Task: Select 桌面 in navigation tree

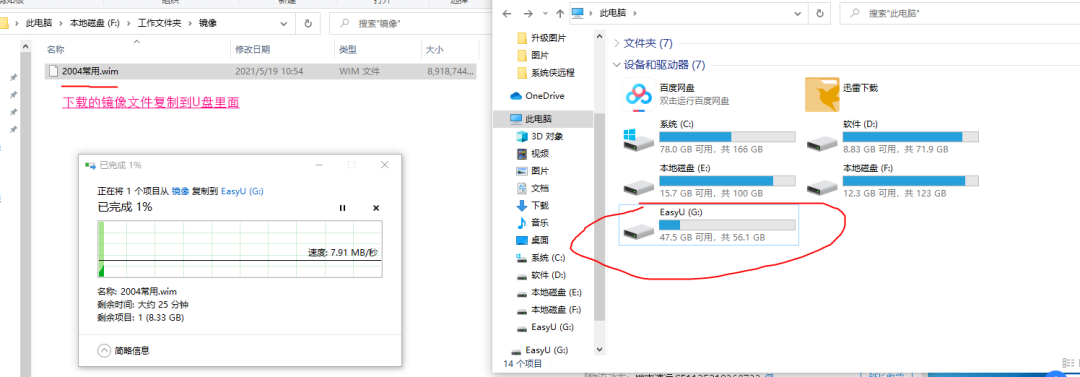Action: pos(532,241)
